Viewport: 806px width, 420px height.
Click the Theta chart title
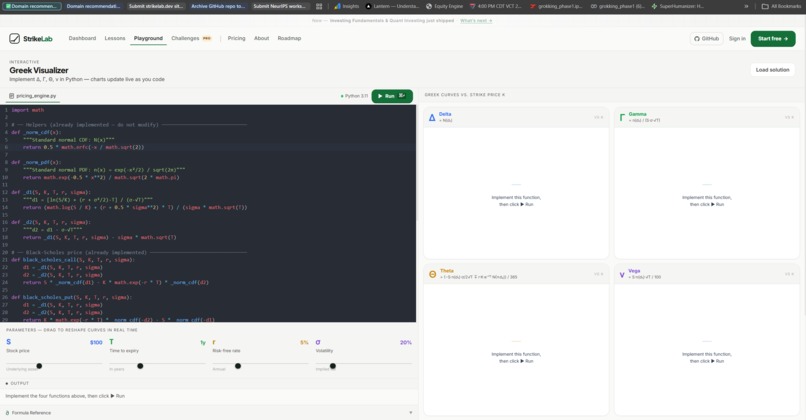[x=447, y=271]
